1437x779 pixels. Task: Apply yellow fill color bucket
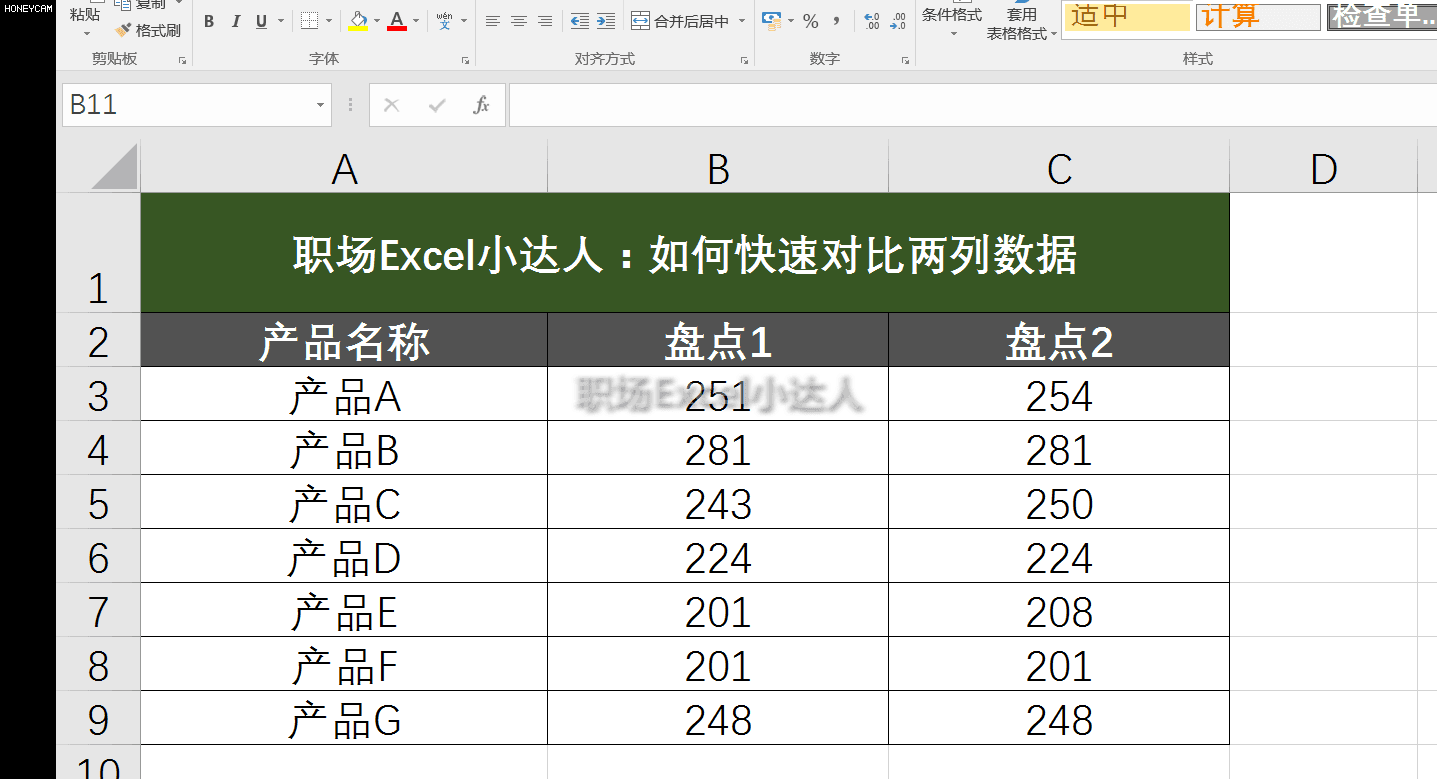[x=358, y=21]
